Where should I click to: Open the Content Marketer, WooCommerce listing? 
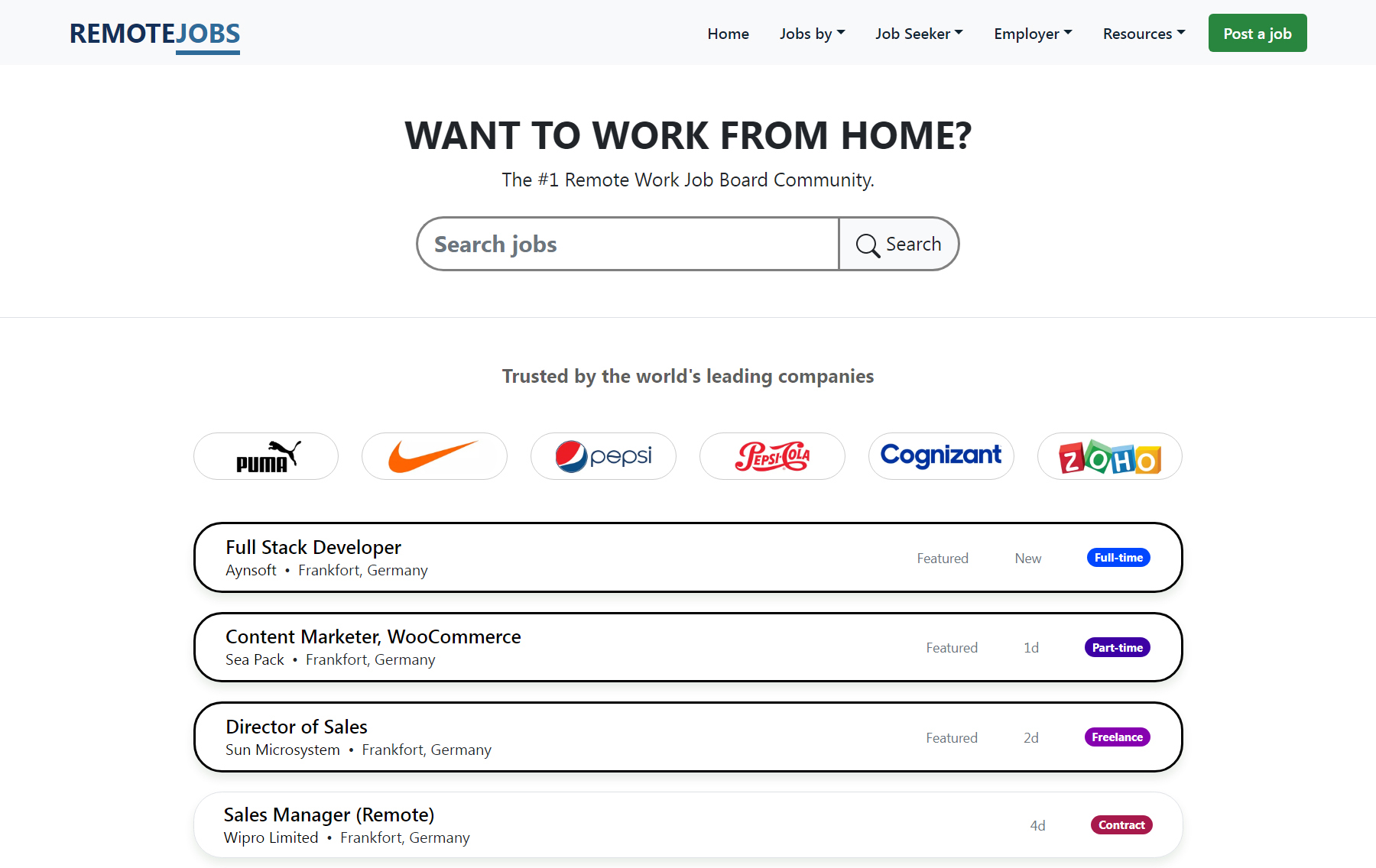pos(373,636)
